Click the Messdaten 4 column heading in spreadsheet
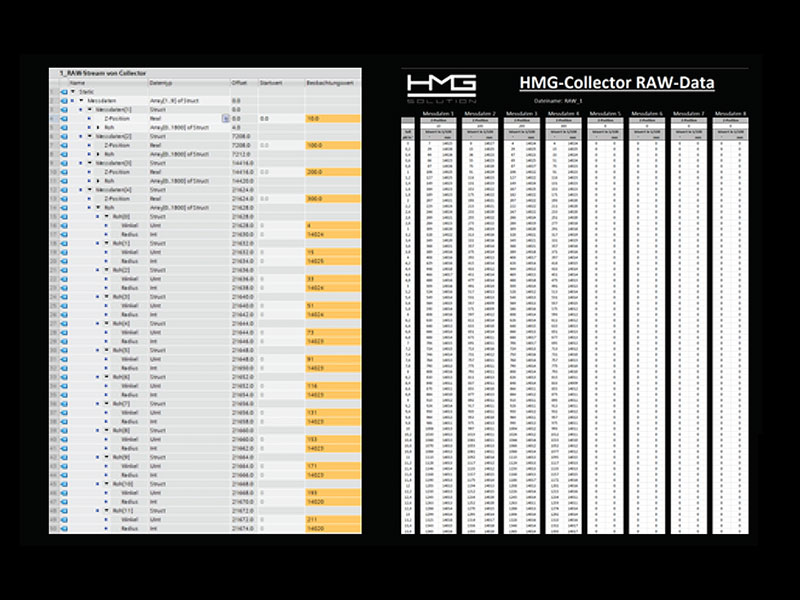The image size is (800, 600). click(563, 113)
